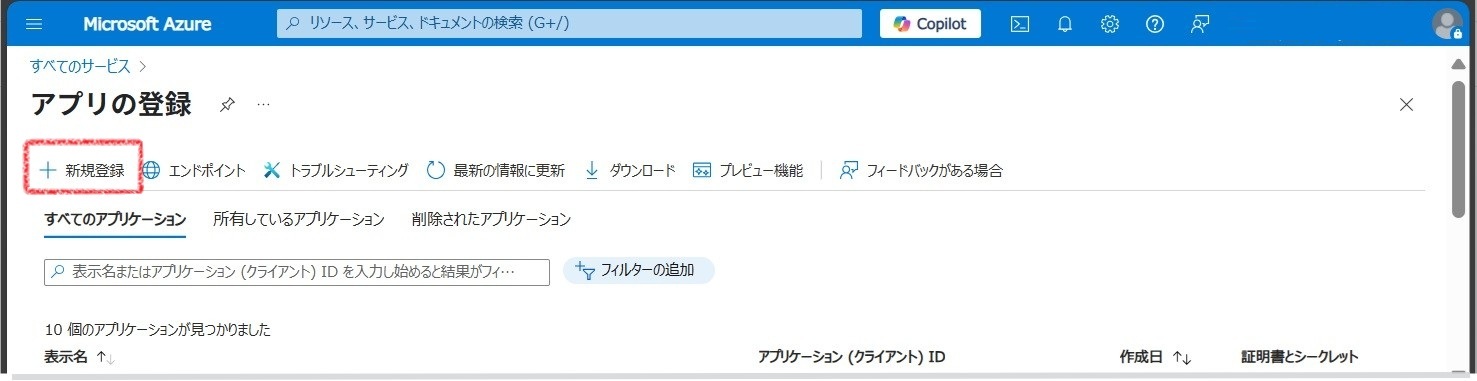Open the help question mark icon

point(1155,24)
